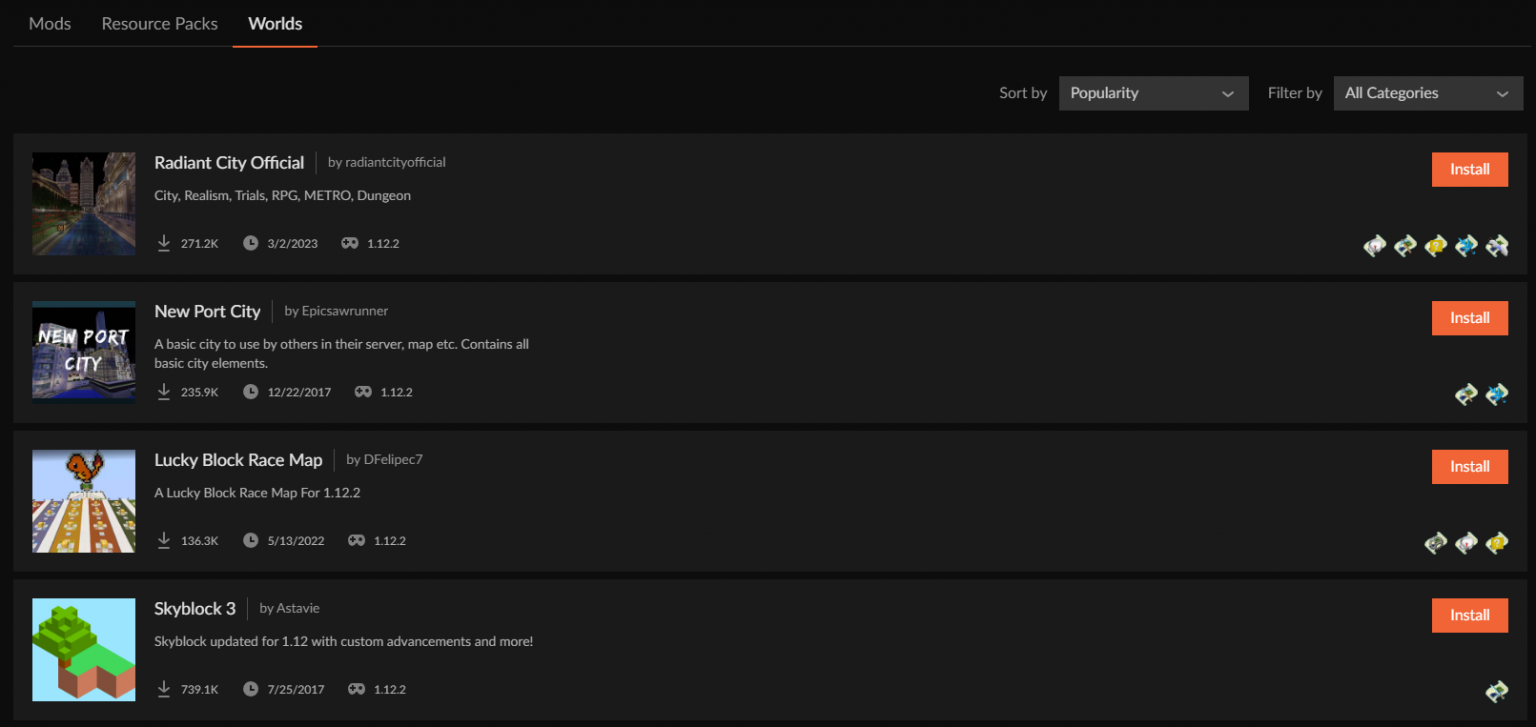Click the last category badge on Radiant City Official

[1497, 245]
